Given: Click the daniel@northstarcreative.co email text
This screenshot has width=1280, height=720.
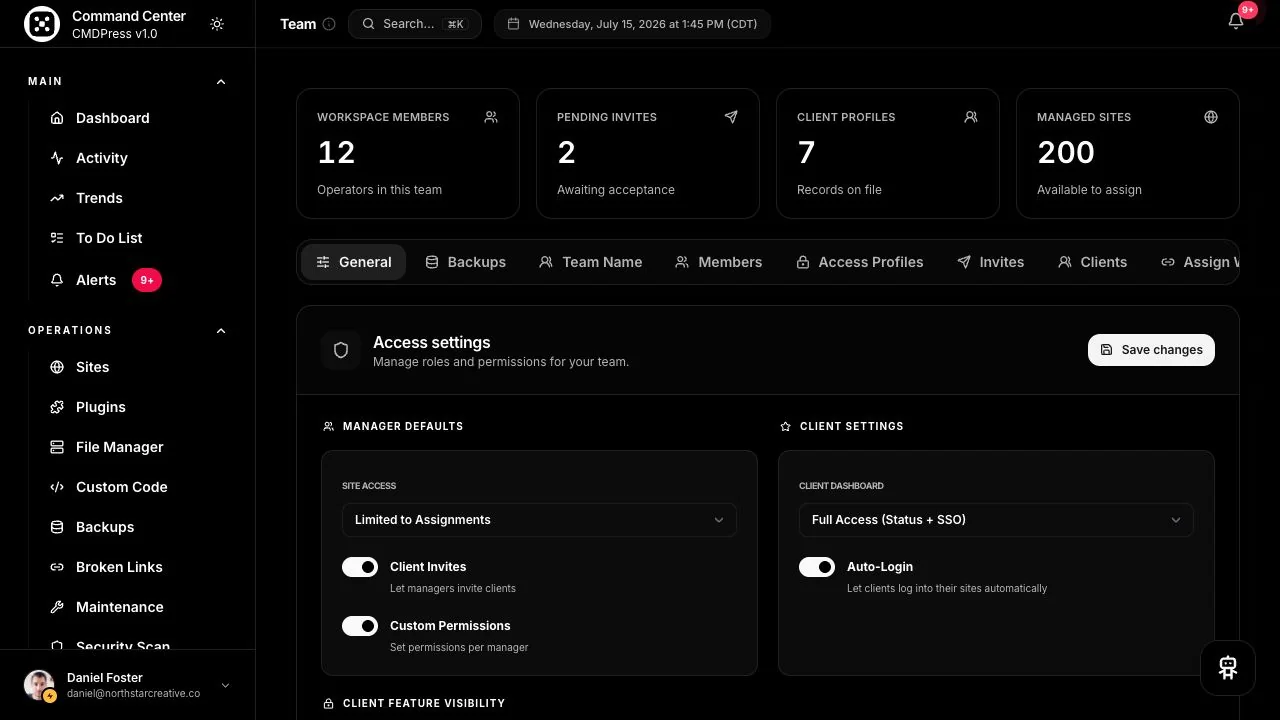Looking at the screenshot, I should (x=134, y=693).
